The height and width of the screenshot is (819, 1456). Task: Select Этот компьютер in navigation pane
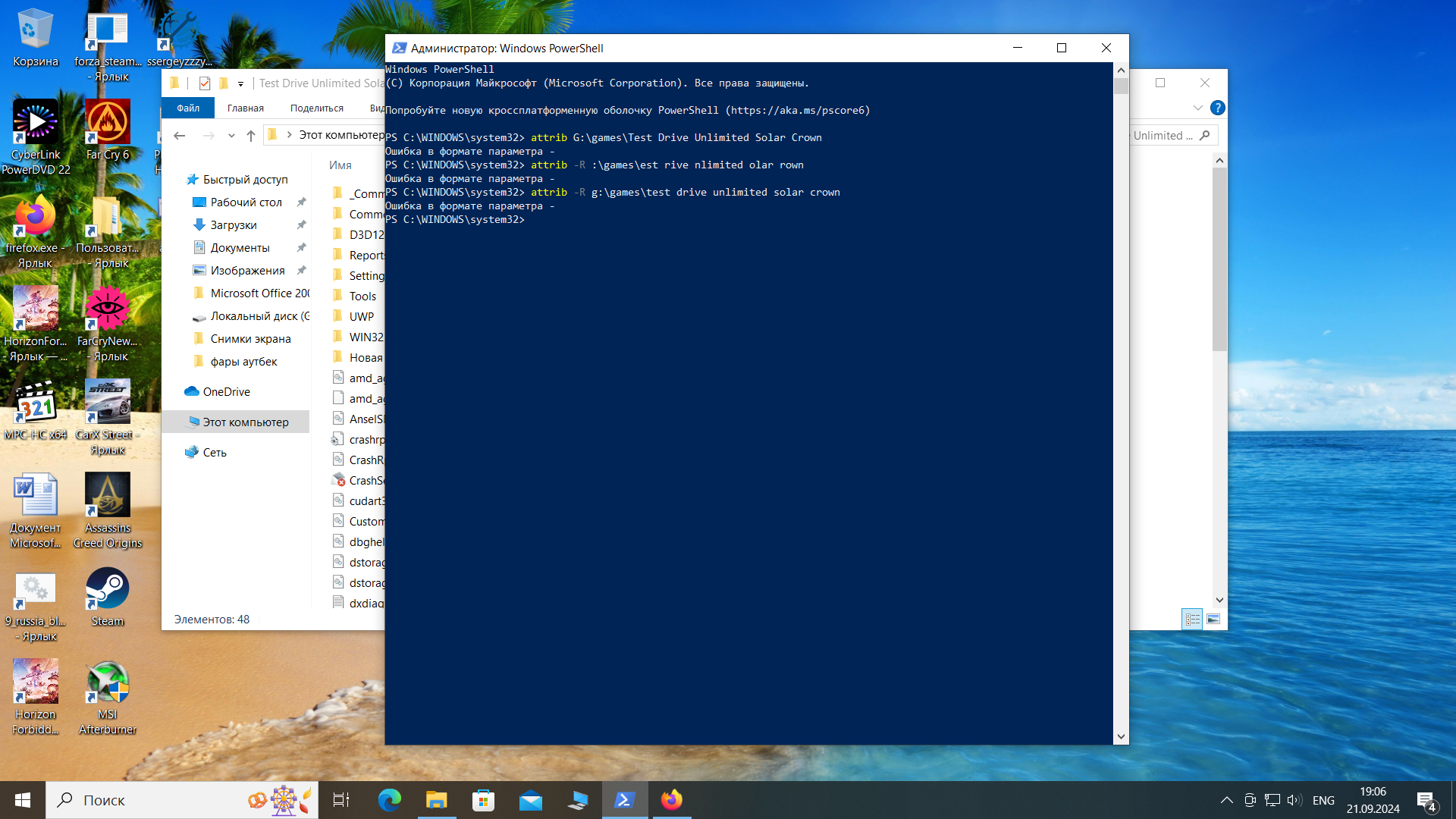245,422
